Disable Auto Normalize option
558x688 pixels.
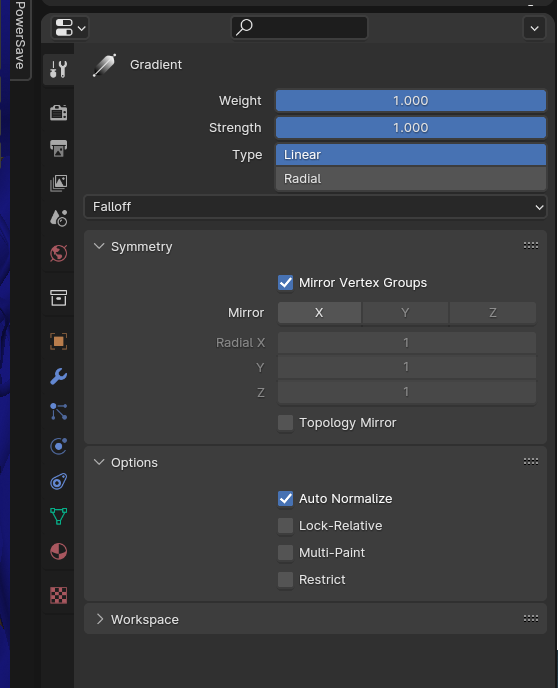point(286,498)
